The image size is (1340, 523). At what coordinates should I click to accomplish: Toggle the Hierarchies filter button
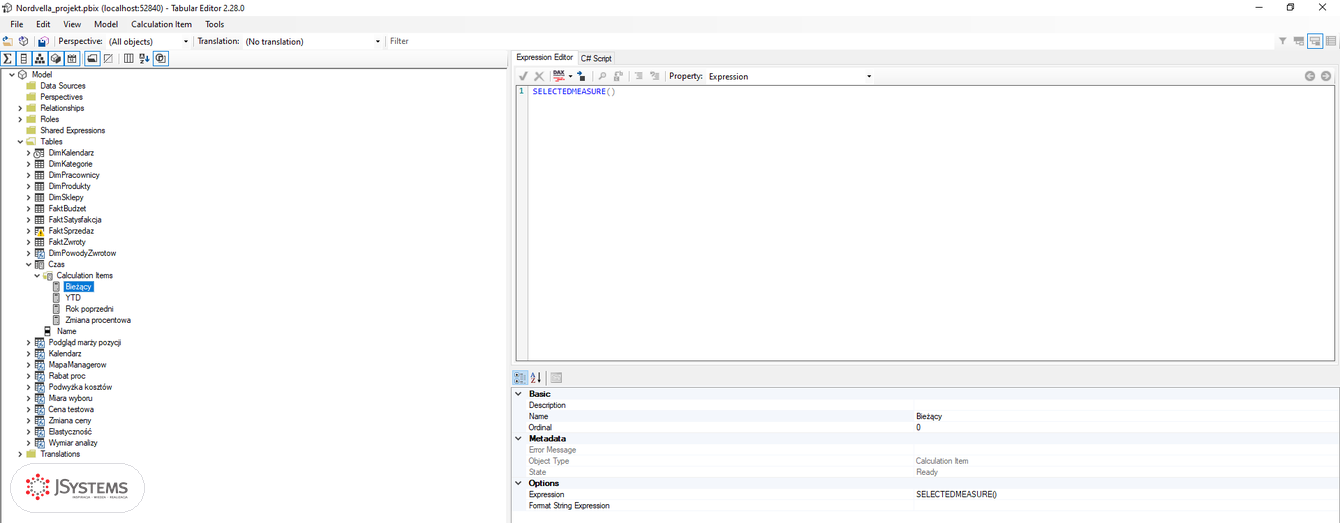coord(40,58)
